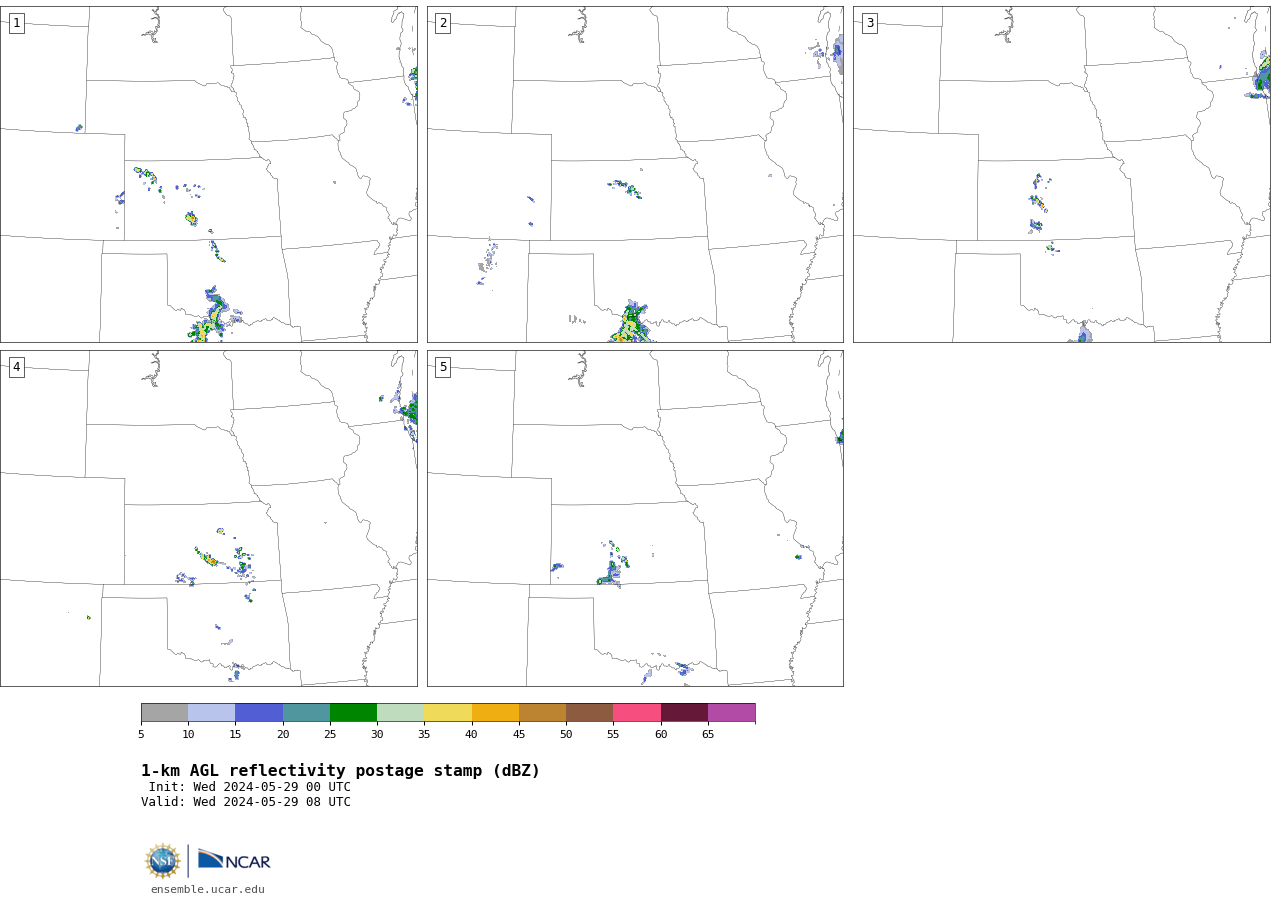1280x901 pixels.
Task: Click the blue 15-20 dBZ swatch
Action: [259, 713]
